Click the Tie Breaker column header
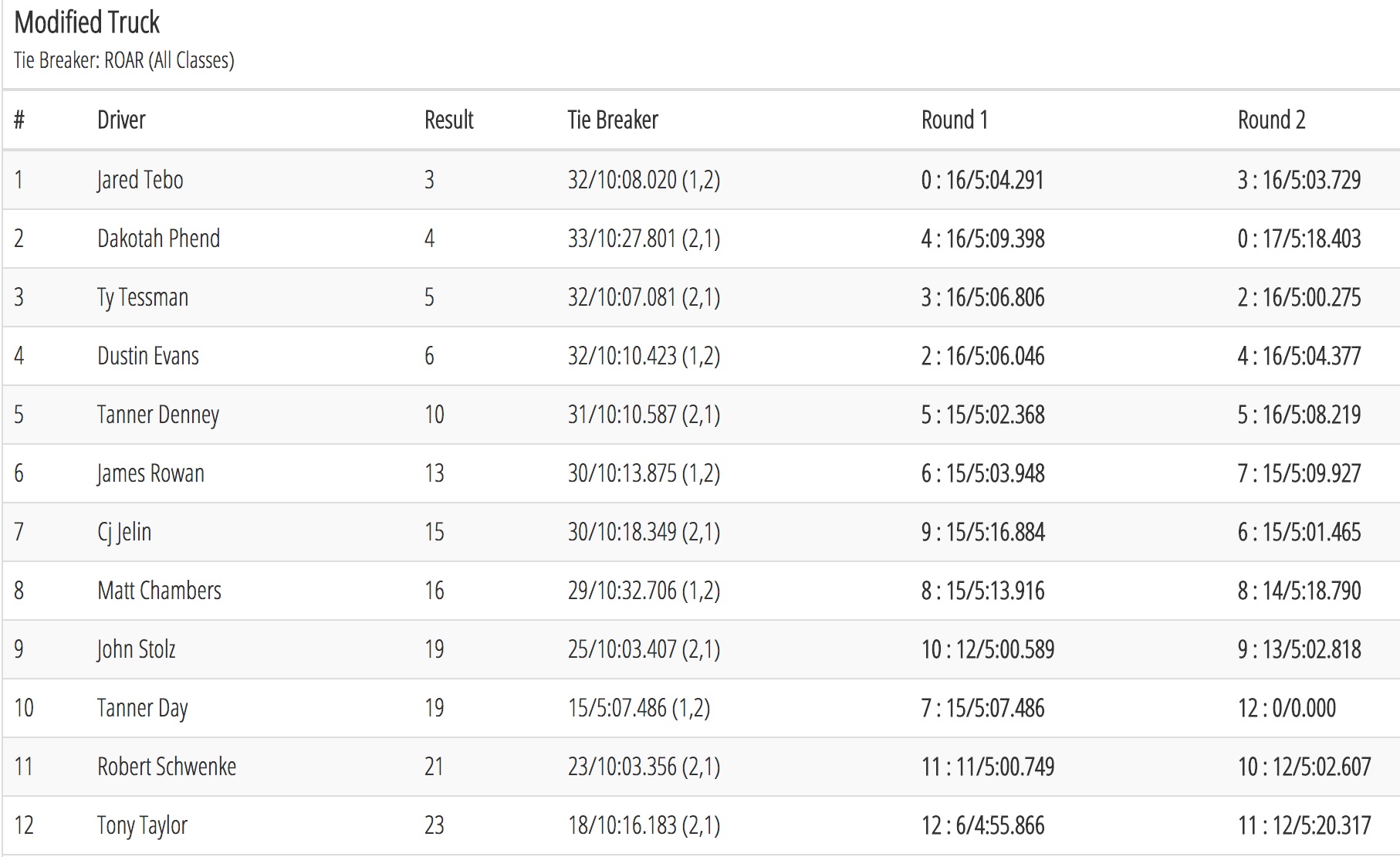The image size is (1400, 857). [x=613, y=120]
